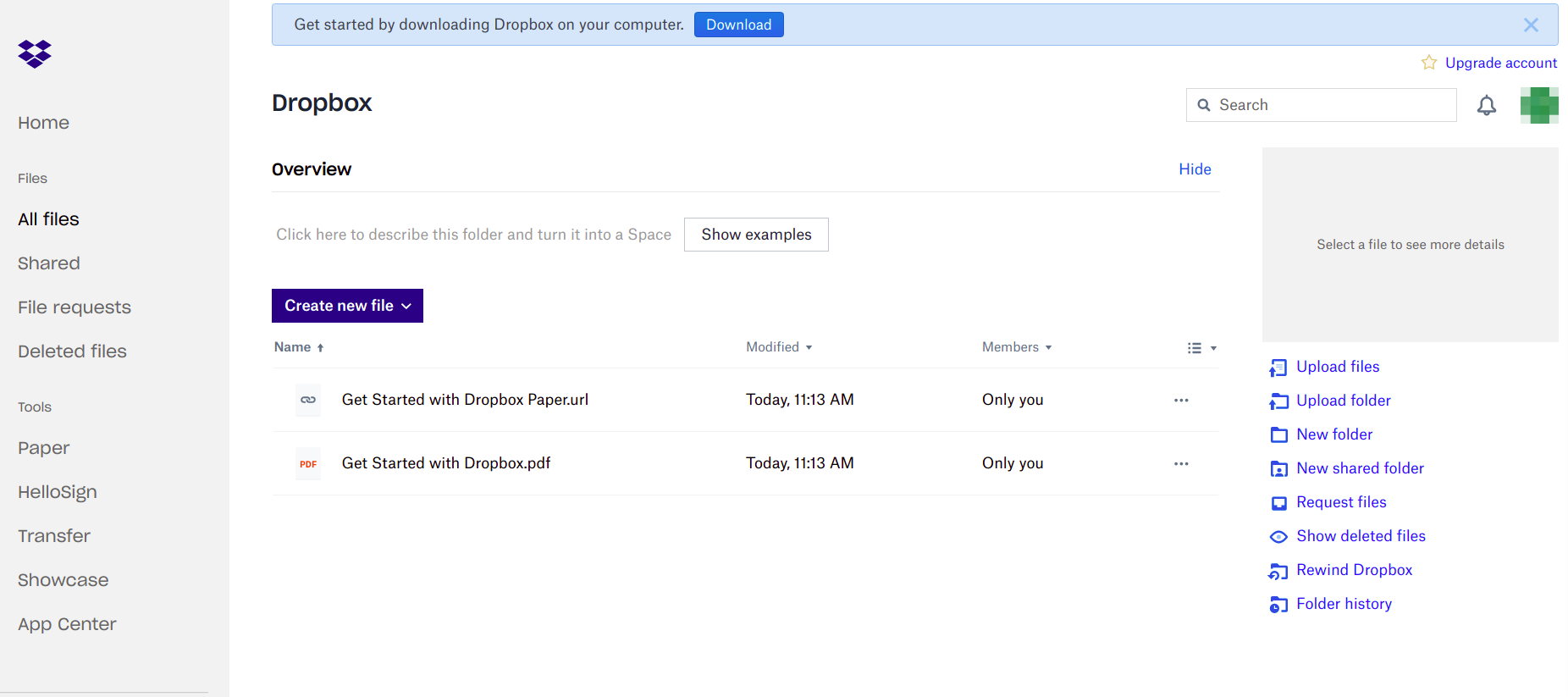Viewport: 1568px width, 697px height.
Task: Click the Download button in banner
Action: [x=738, y=25]
